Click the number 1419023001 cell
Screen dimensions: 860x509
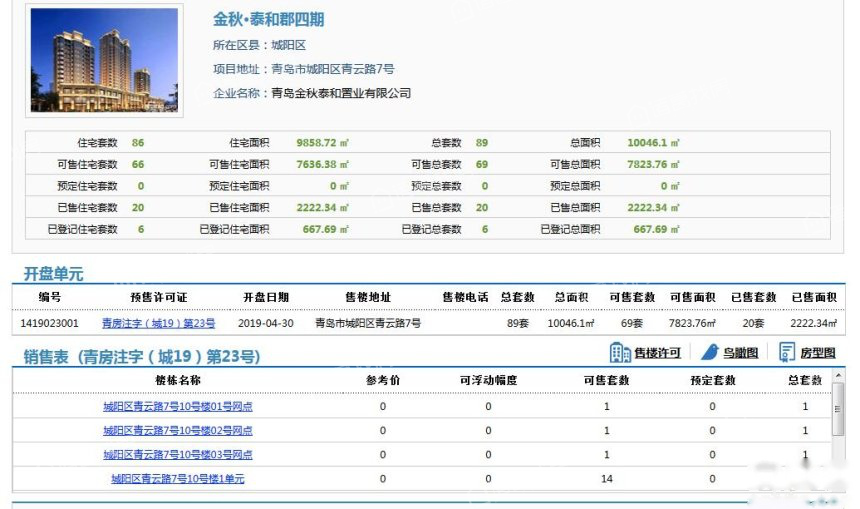(x=49, y=324)
